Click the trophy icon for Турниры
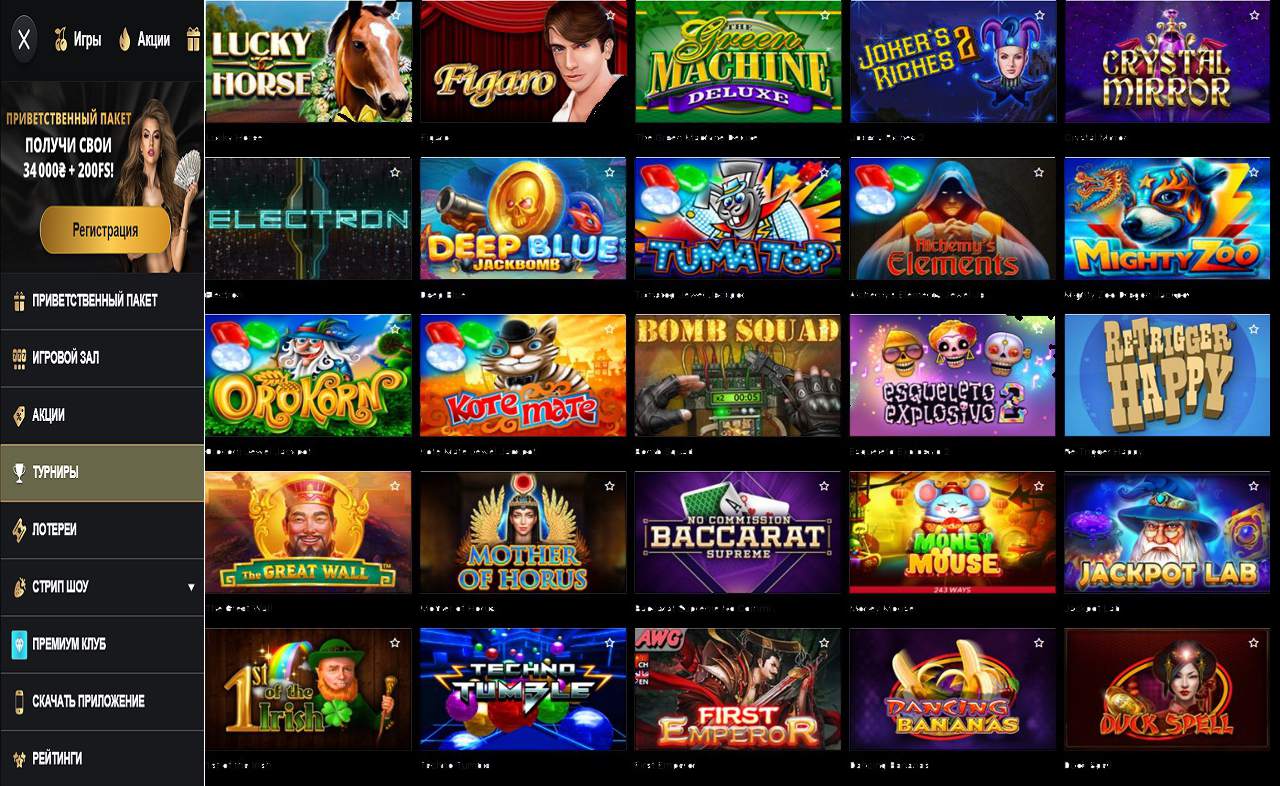Viewport: 1280px width, 786px height. coord(19,473)
